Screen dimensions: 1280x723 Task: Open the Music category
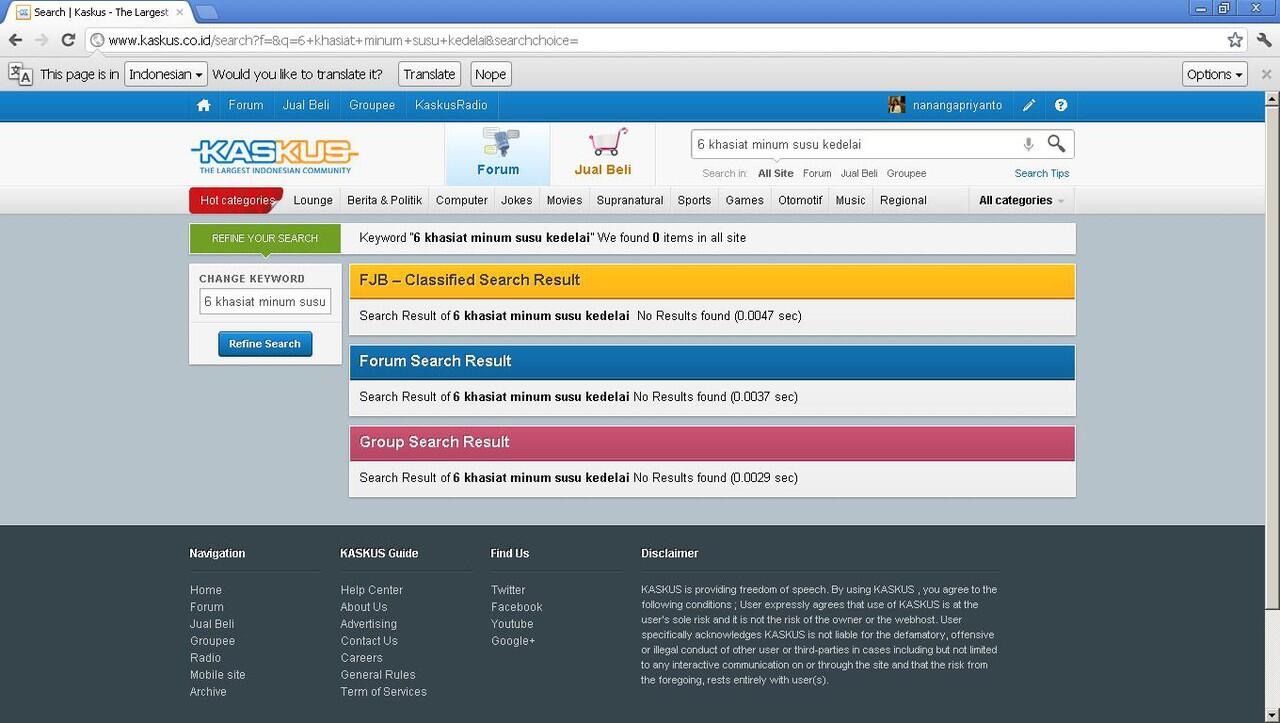click(x=851, y=200)
